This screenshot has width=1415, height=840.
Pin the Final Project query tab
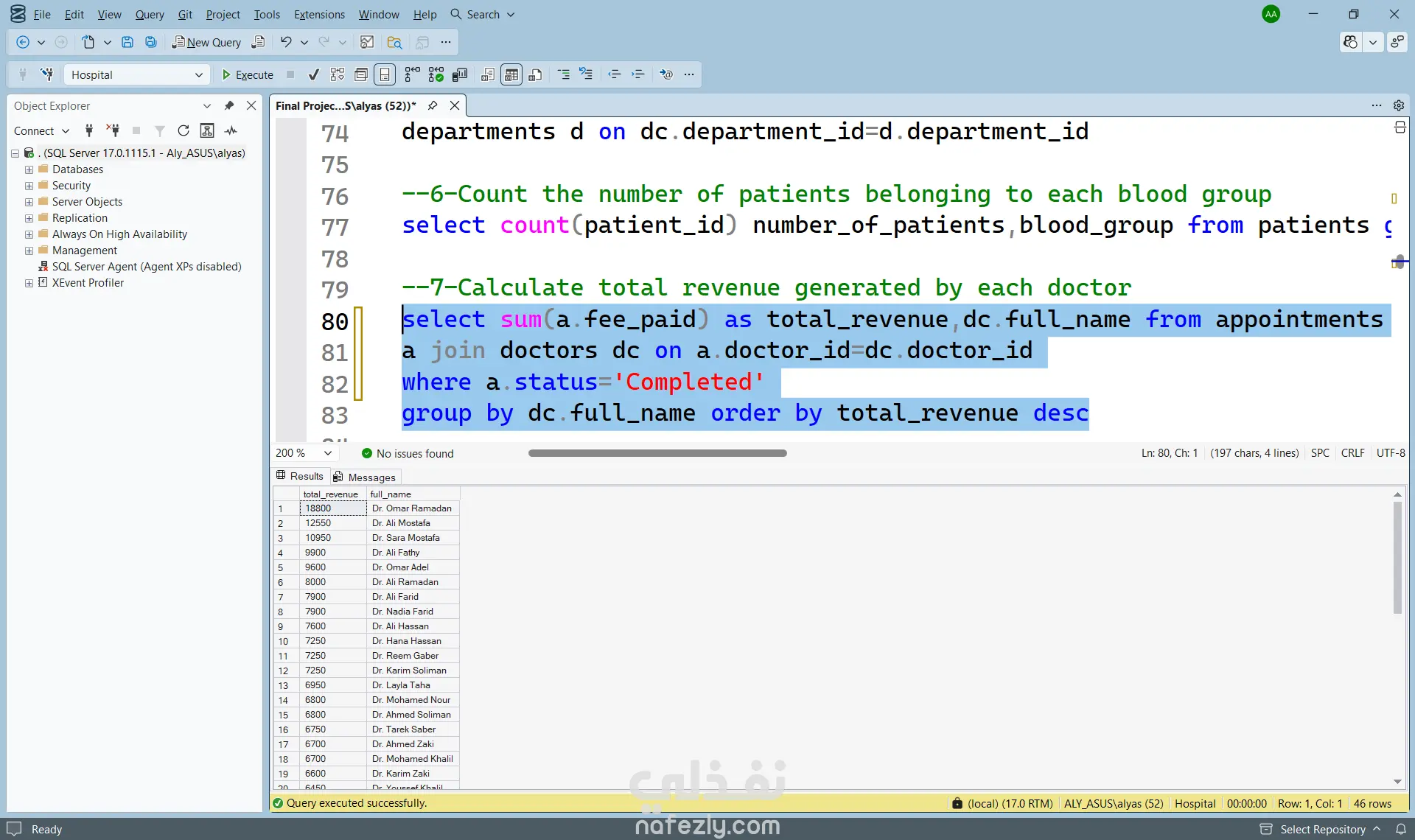pyautogui.click(x=433, y=105)
